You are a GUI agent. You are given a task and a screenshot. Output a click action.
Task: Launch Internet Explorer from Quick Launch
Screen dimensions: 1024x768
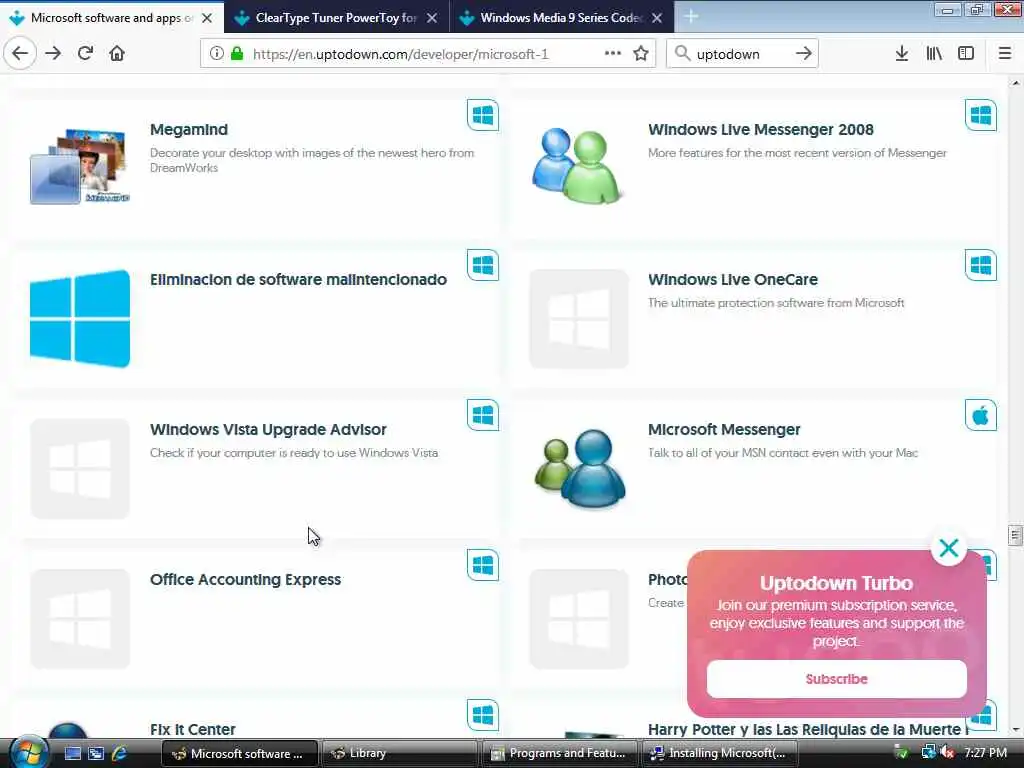120,753
